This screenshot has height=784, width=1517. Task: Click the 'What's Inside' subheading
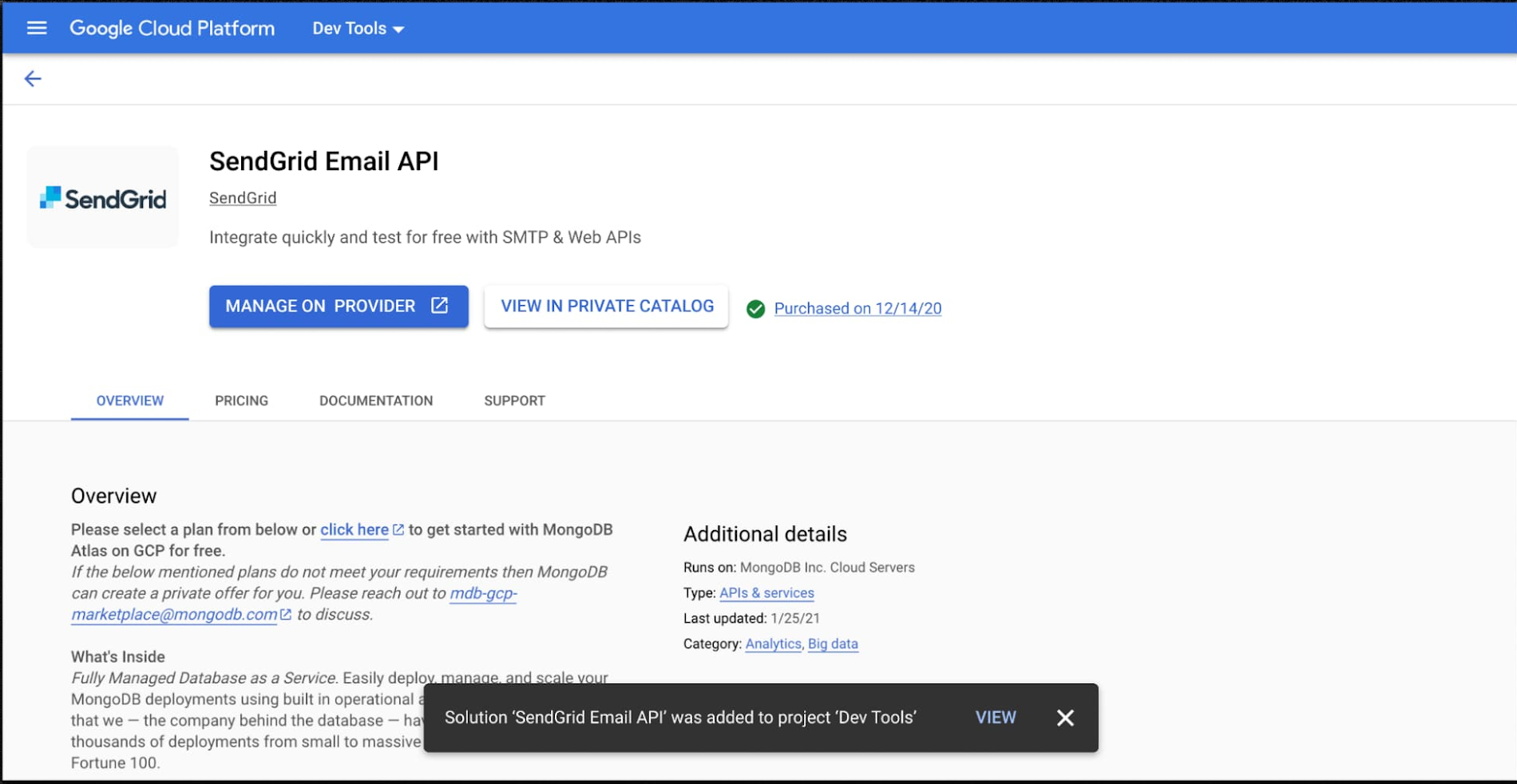[x=118, y=657]
